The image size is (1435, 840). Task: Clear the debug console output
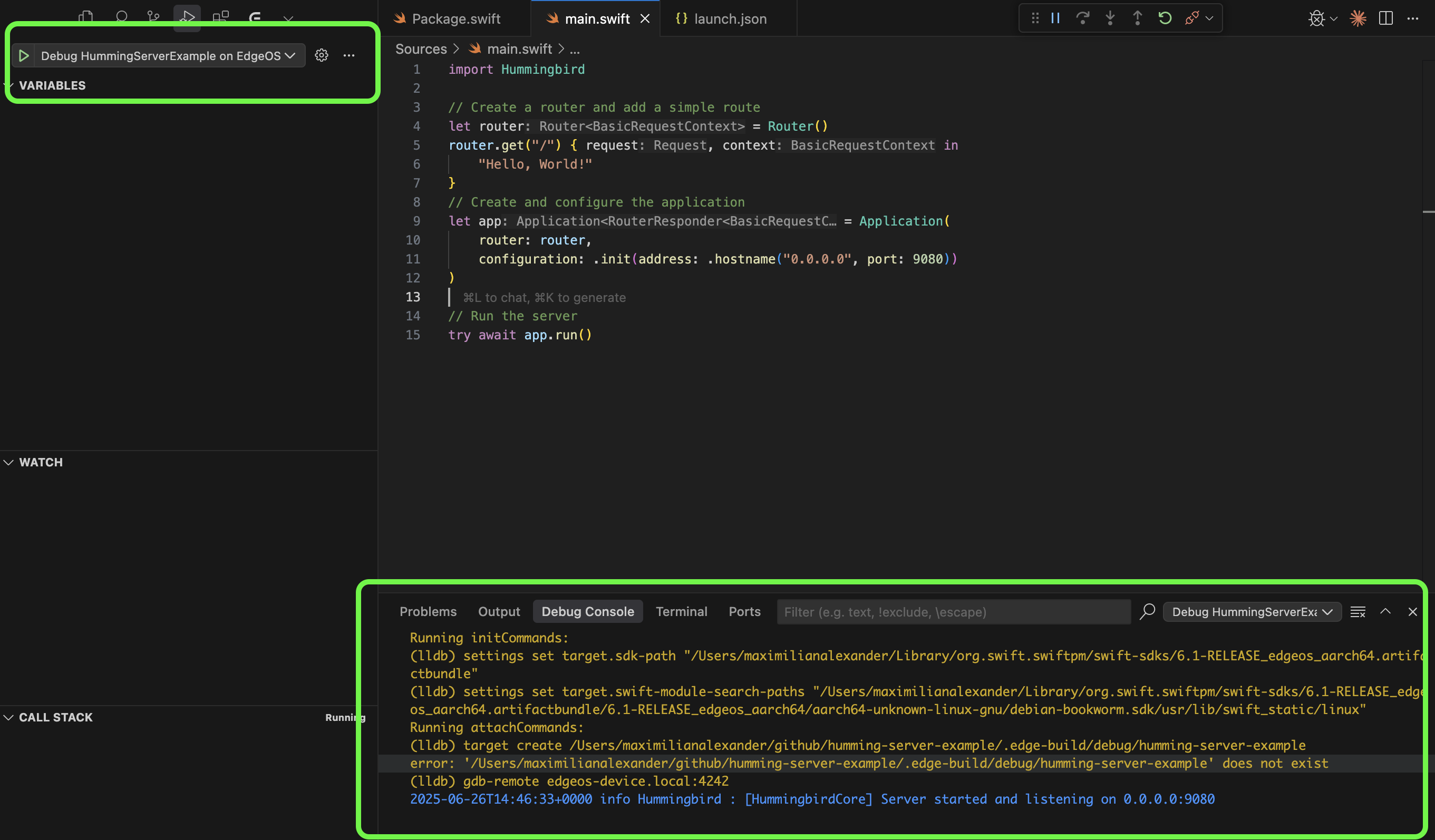pos(1358,612)
